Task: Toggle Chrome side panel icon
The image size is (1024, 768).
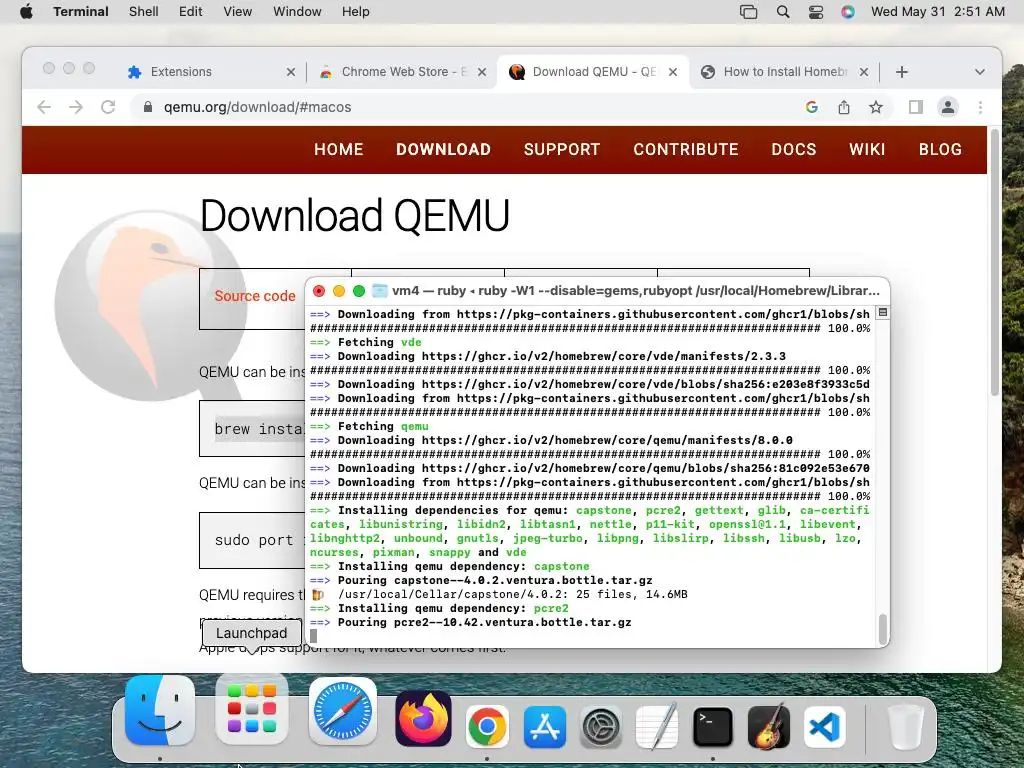Action: (x=916, y=107)
